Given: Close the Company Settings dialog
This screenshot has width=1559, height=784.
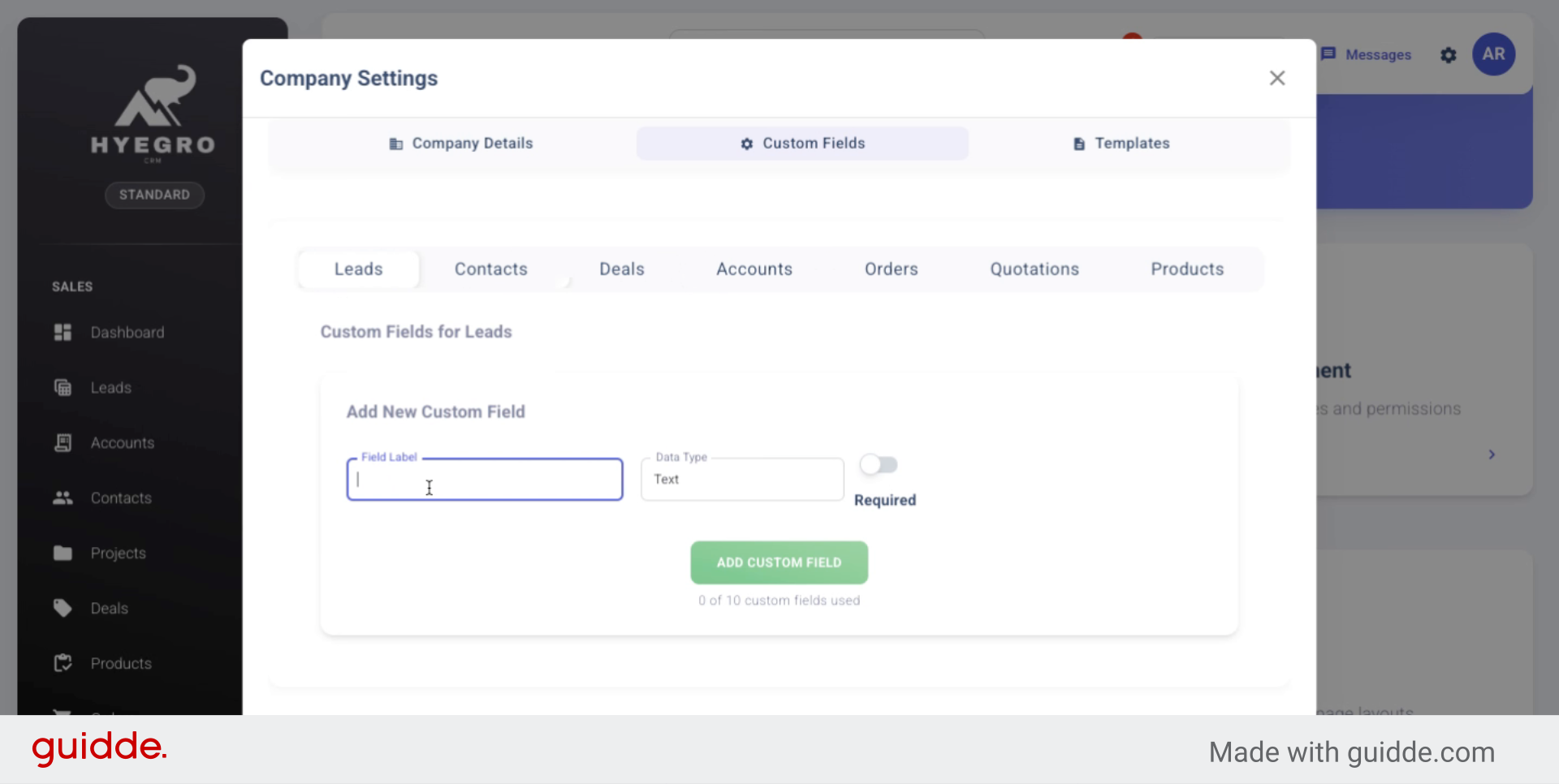Looking at the screenshot, I should click(x=1276, y=78).
